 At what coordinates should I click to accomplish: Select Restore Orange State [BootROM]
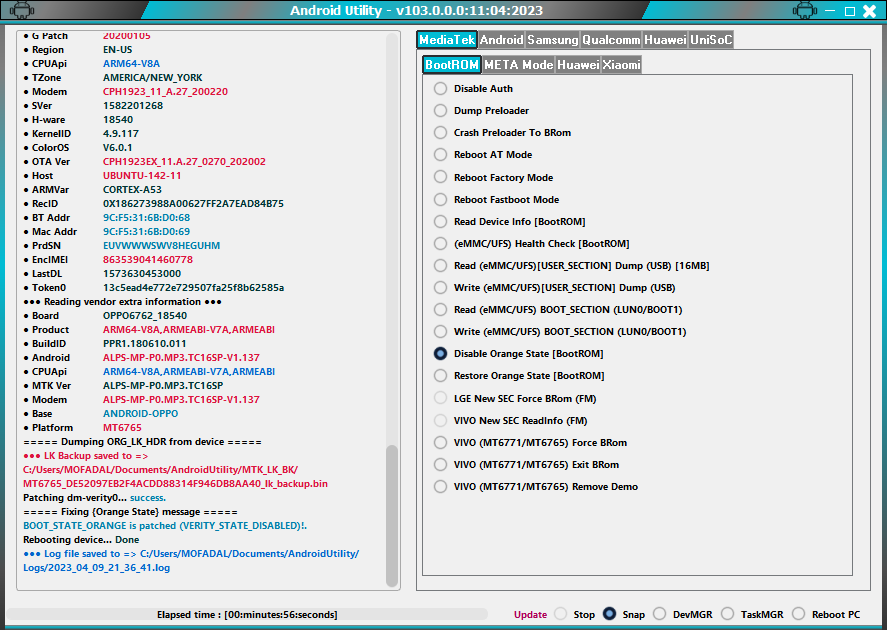click(x=440, y=376)
